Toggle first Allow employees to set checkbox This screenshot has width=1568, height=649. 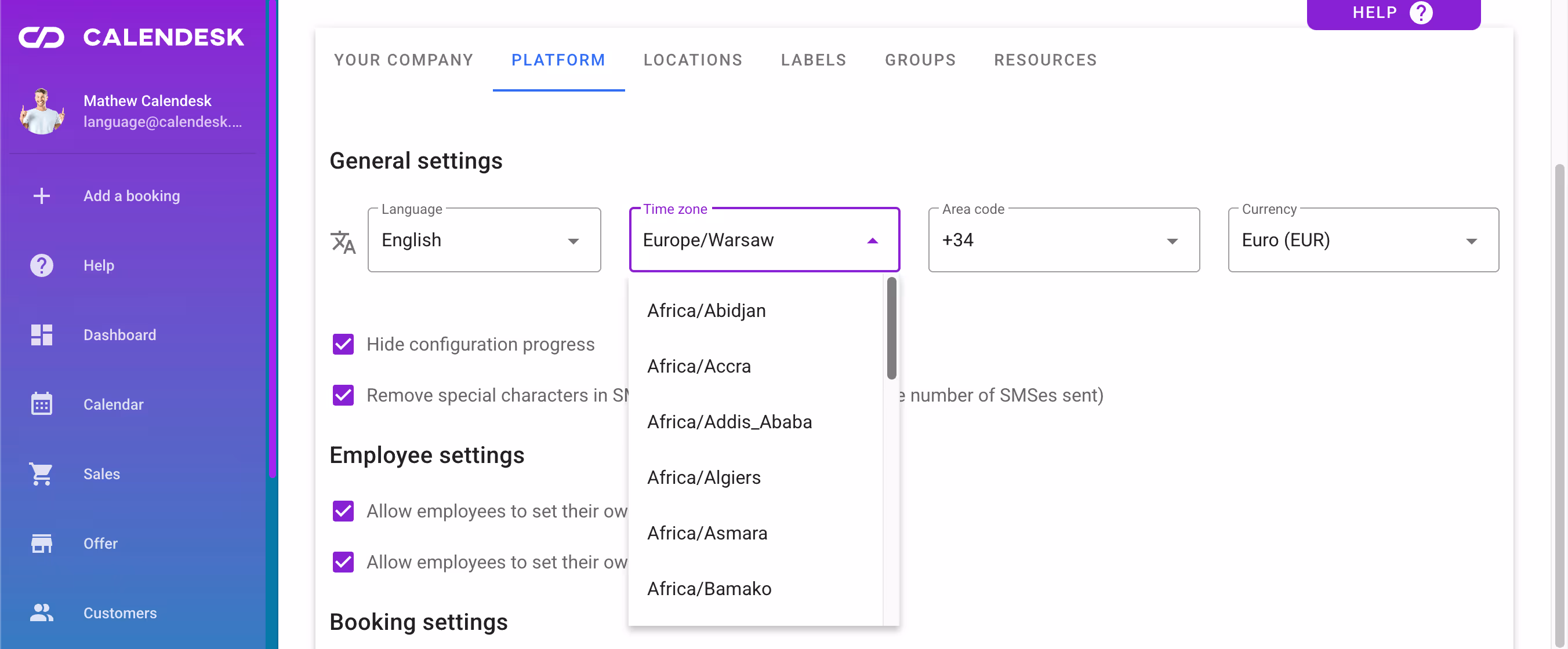point(343,511)
